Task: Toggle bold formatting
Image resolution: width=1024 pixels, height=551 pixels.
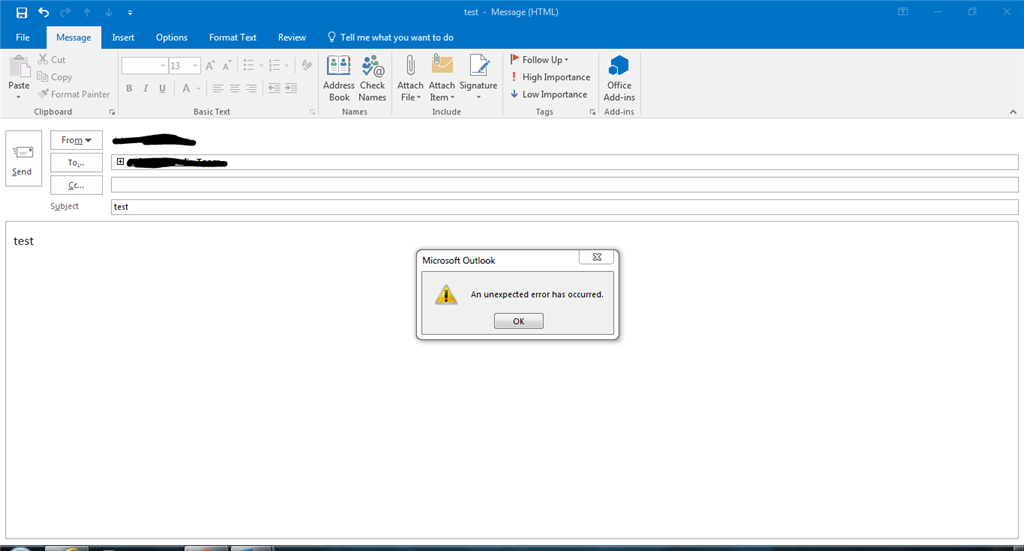Action: click(x=129, y=88)
